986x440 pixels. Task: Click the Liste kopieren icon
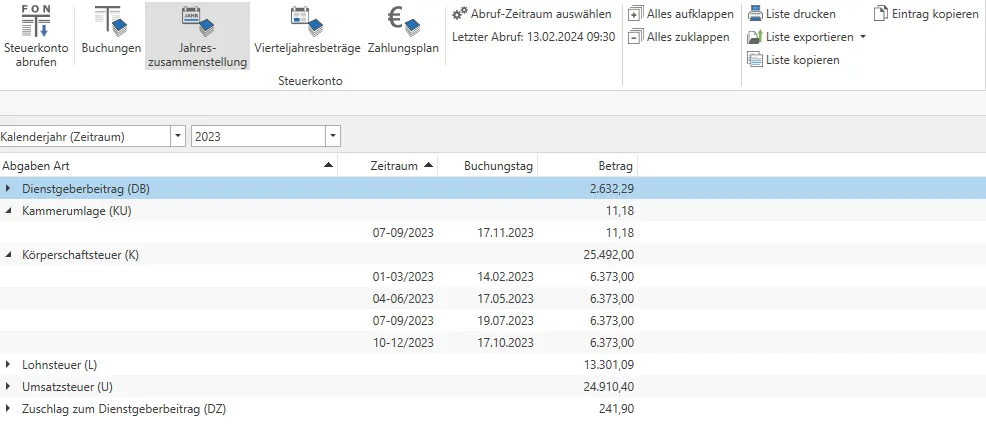(755, 60)
